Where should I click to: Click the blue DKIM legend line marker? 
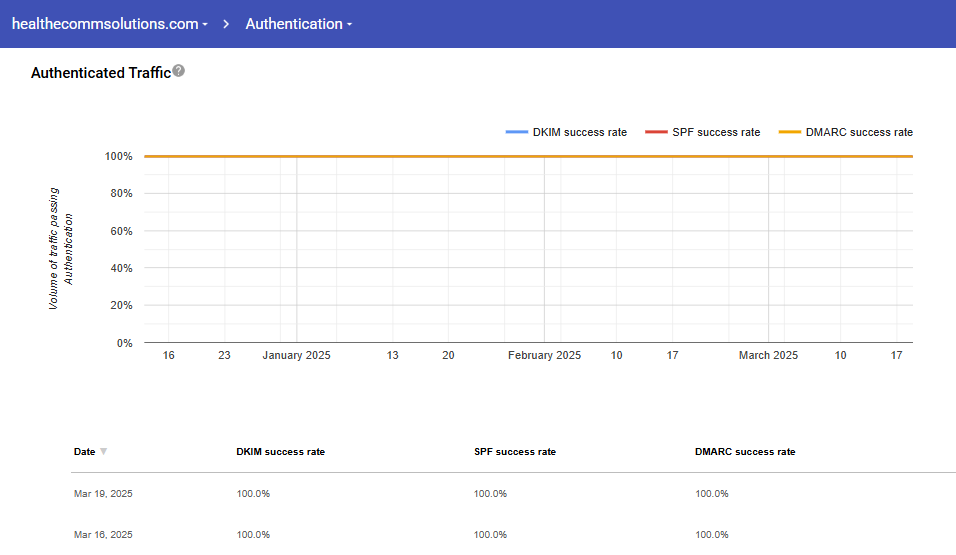[516, 132]
